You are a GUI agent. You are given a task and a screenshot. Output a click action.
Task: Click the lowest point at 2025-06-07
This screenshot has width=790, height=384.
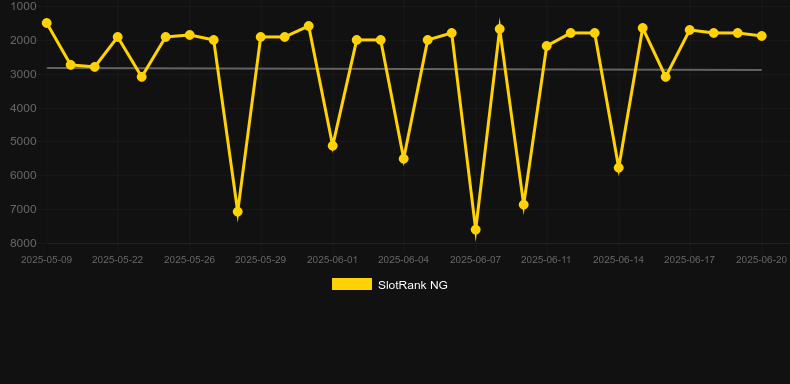476,230
